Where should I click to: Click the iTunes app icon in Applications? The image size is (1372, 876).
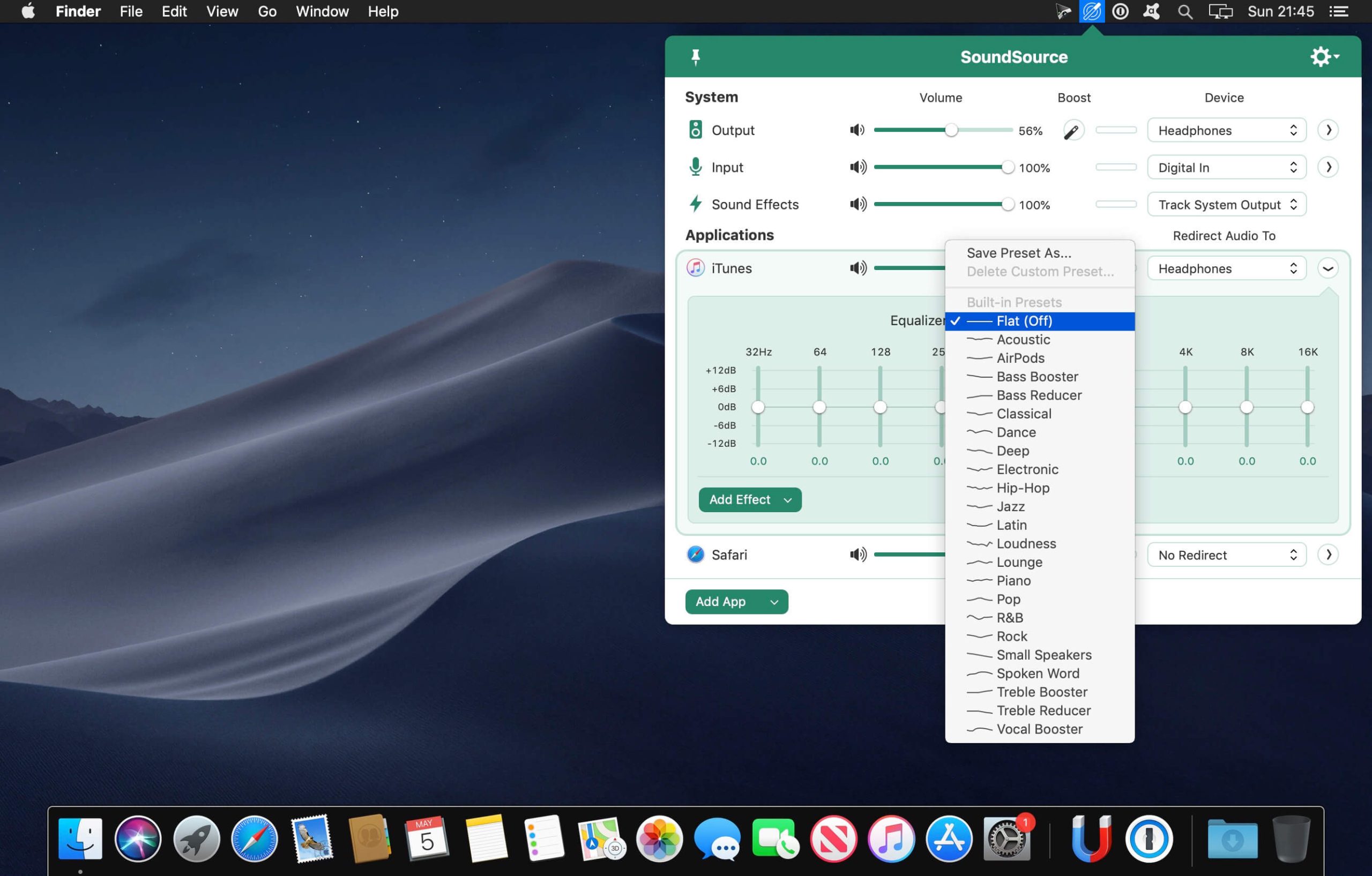(x=696, y=268)
